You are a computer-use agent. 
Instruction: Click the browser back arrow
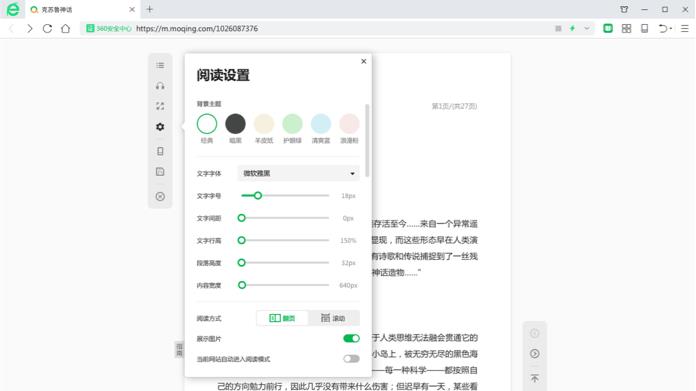pos(12,28)
